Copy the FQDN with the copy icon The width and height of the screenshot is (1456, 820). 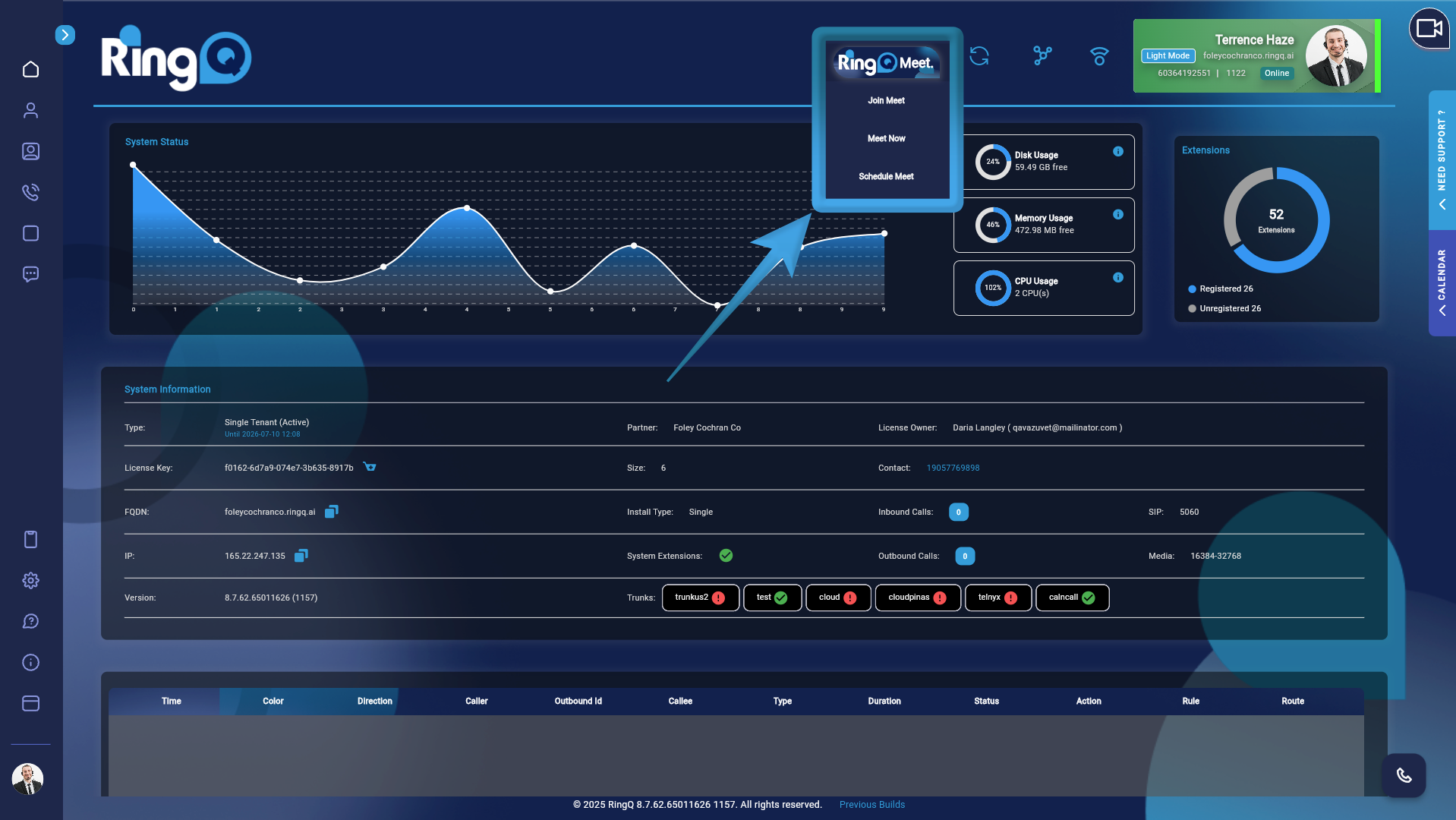pos(331,512)
